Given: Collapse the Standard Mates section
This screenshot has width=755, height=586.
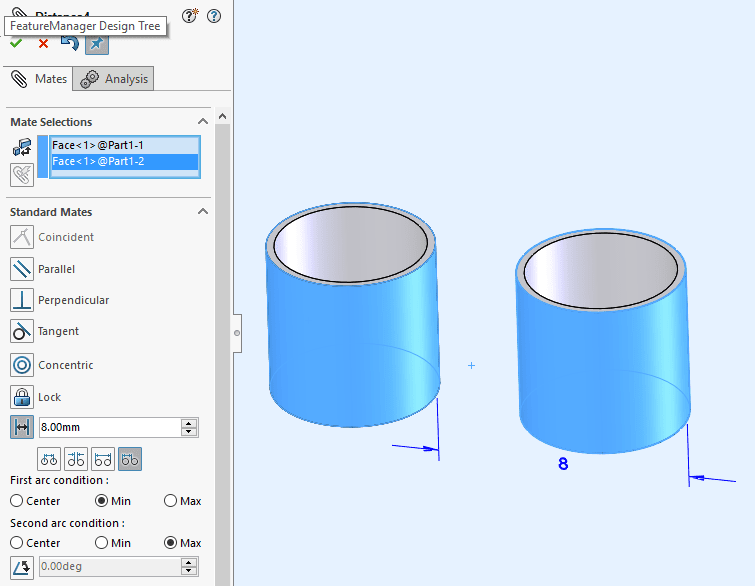Looking at the screenshot, I should tap(203, 212).
